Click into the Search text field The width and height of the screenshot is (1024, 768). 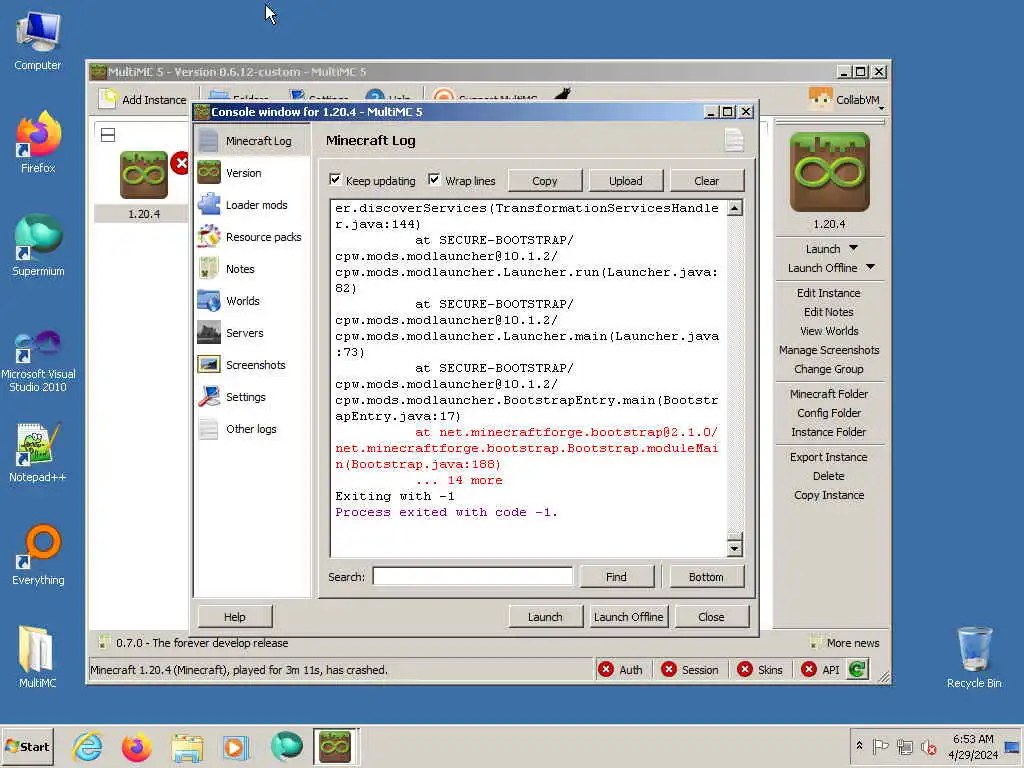pos(472,577)
